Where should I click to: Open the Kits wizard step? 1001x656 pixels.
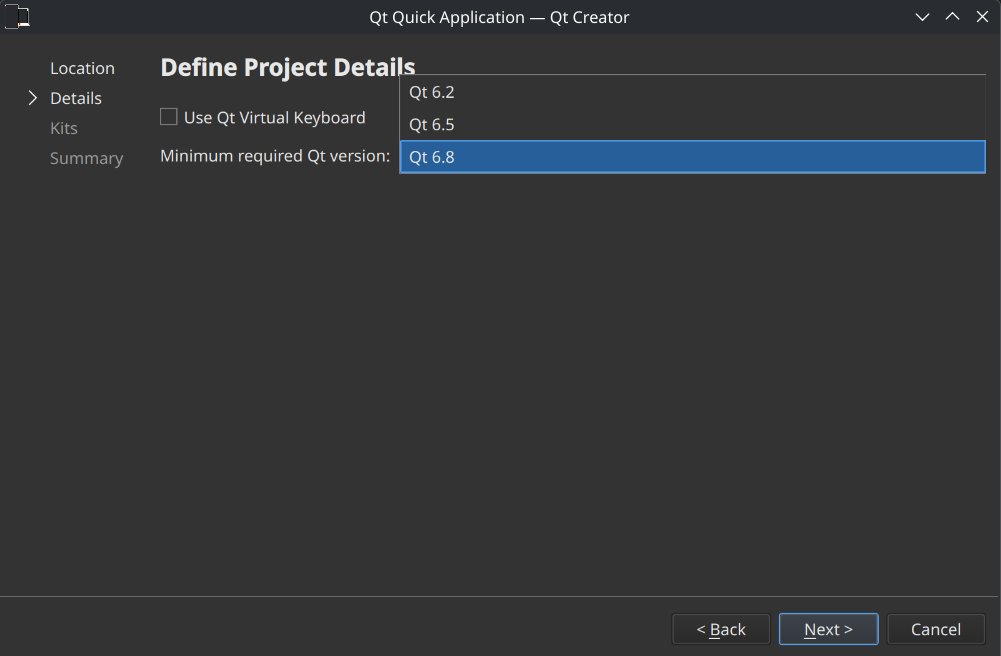(x=64, y=128)
